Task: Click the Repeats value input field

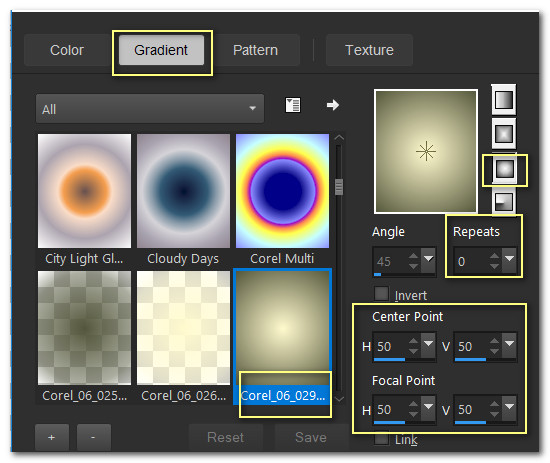Action: pyautogui.click(x=472, y=261)
